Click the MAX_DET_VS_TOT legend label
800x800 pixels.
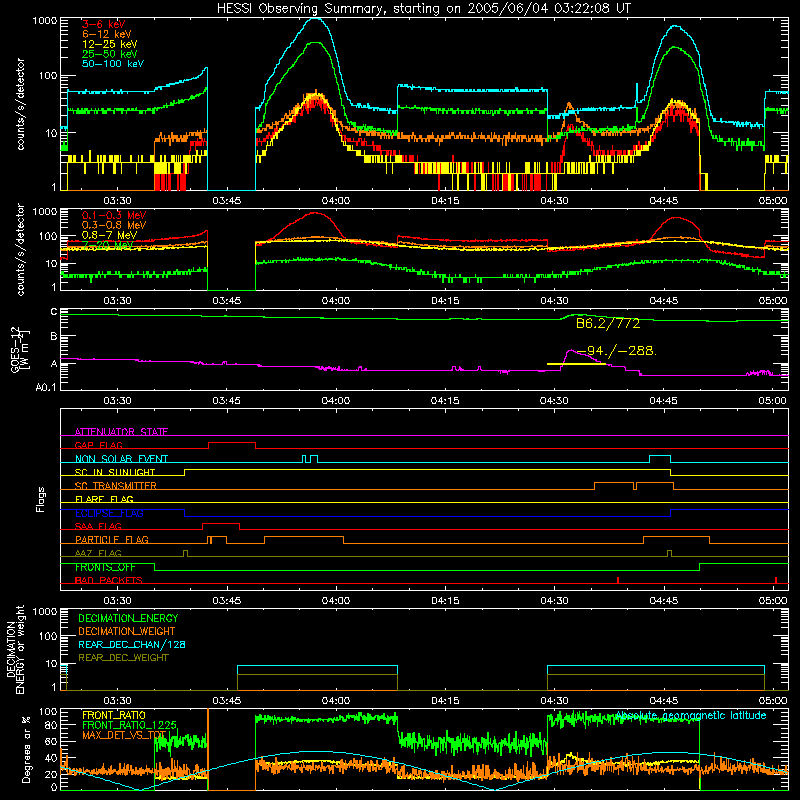tap(125, 735)
